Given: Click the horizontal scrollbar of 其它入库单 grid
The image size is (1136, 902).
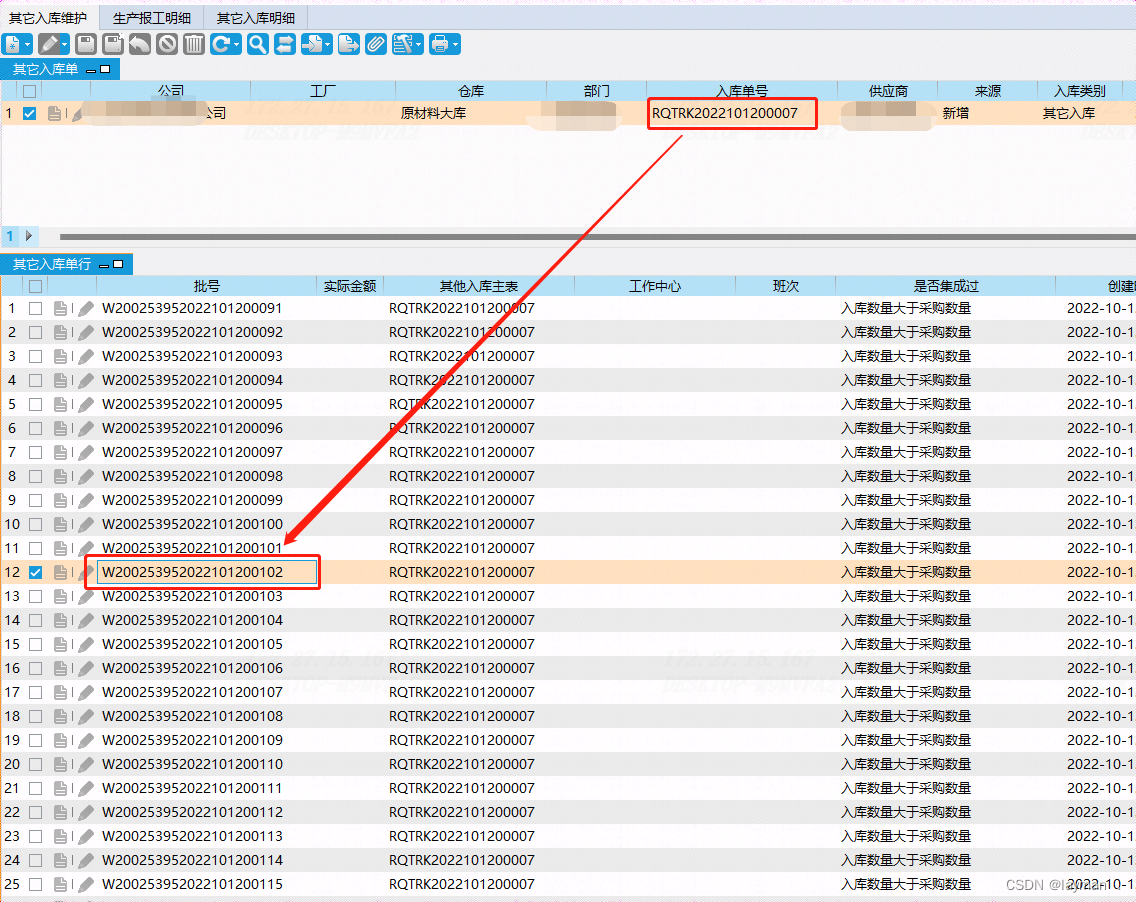Looking at the screenshot, I should tap(597, 236).
